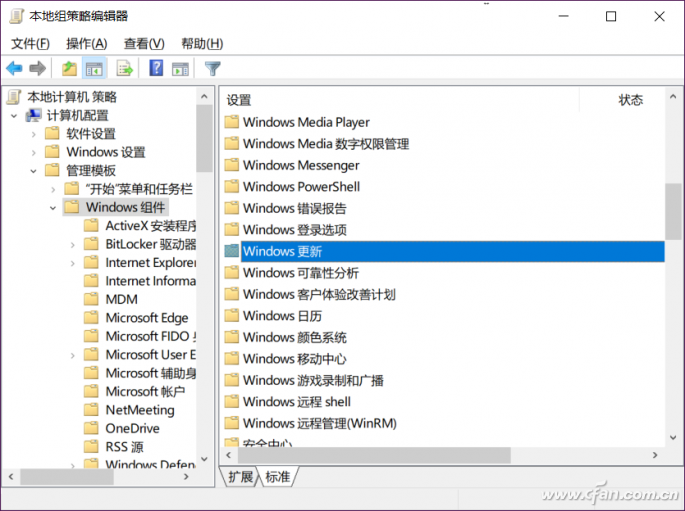Collapse the Windows 组件 node
Screen dimensions: 685x511
click(53, 208)
